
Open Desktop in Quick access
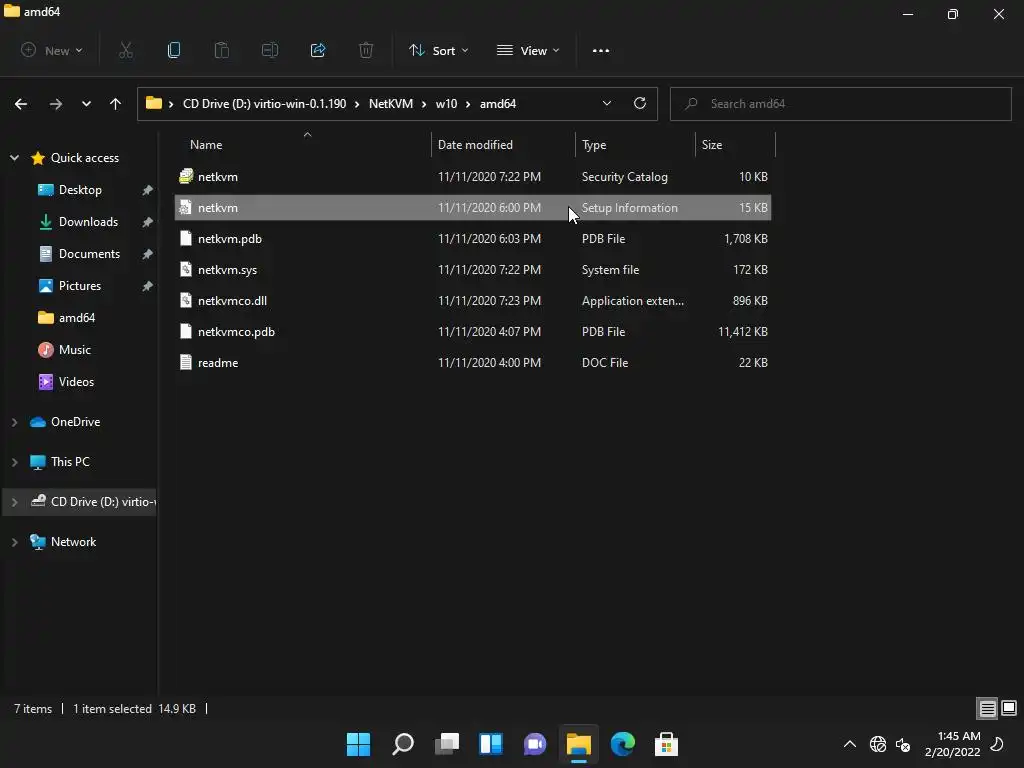coord(80,190)
